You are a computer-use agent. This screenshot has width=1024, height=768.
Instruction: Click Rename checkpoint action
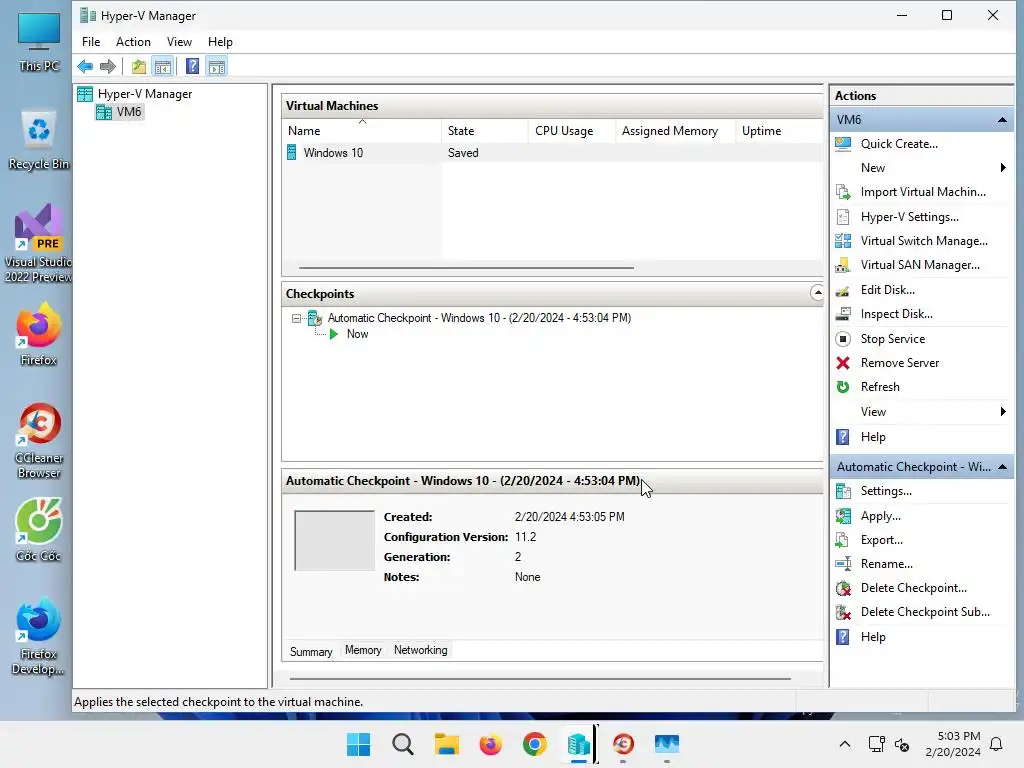coord(886,564)
